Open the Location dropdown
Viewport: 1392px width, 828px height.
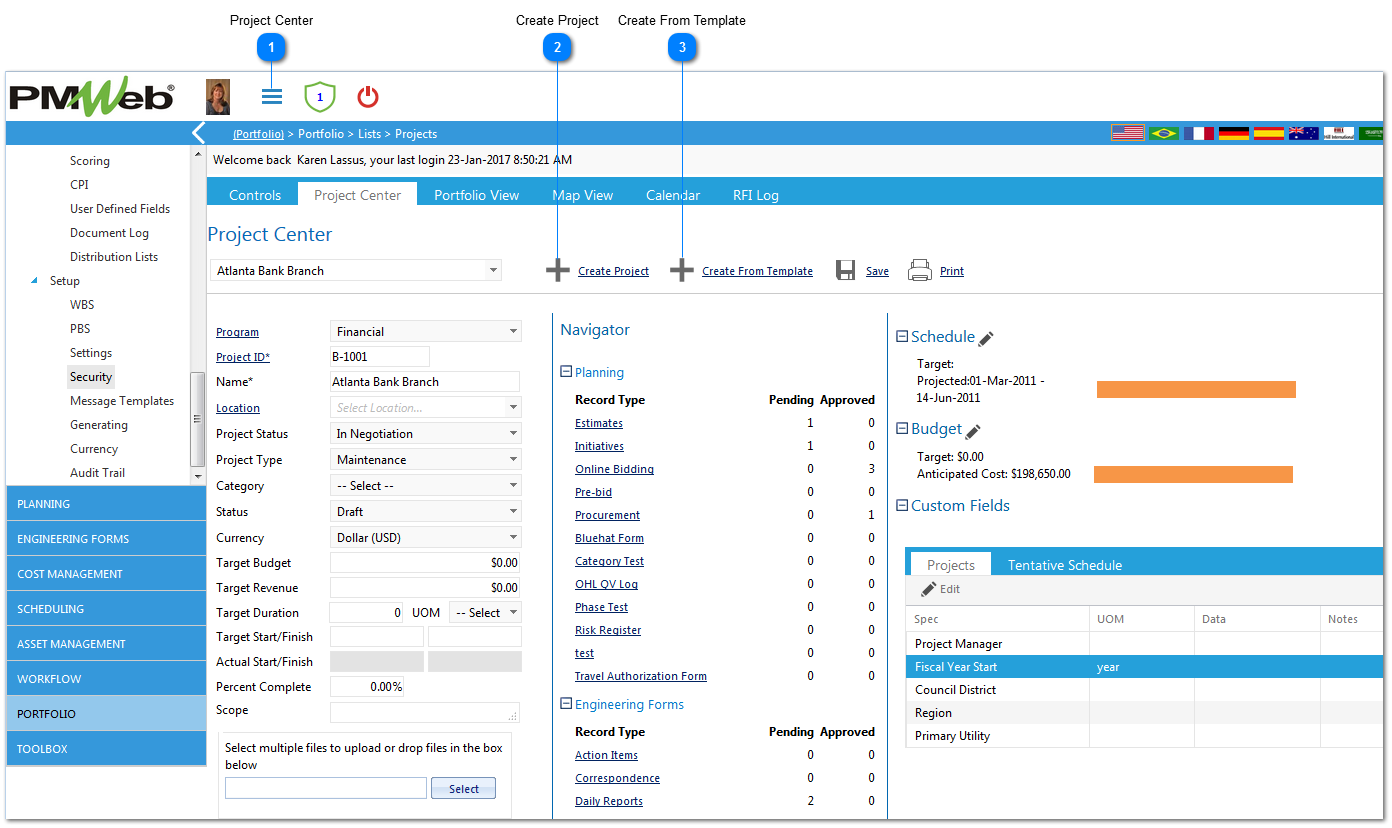(x=513, y=408)
